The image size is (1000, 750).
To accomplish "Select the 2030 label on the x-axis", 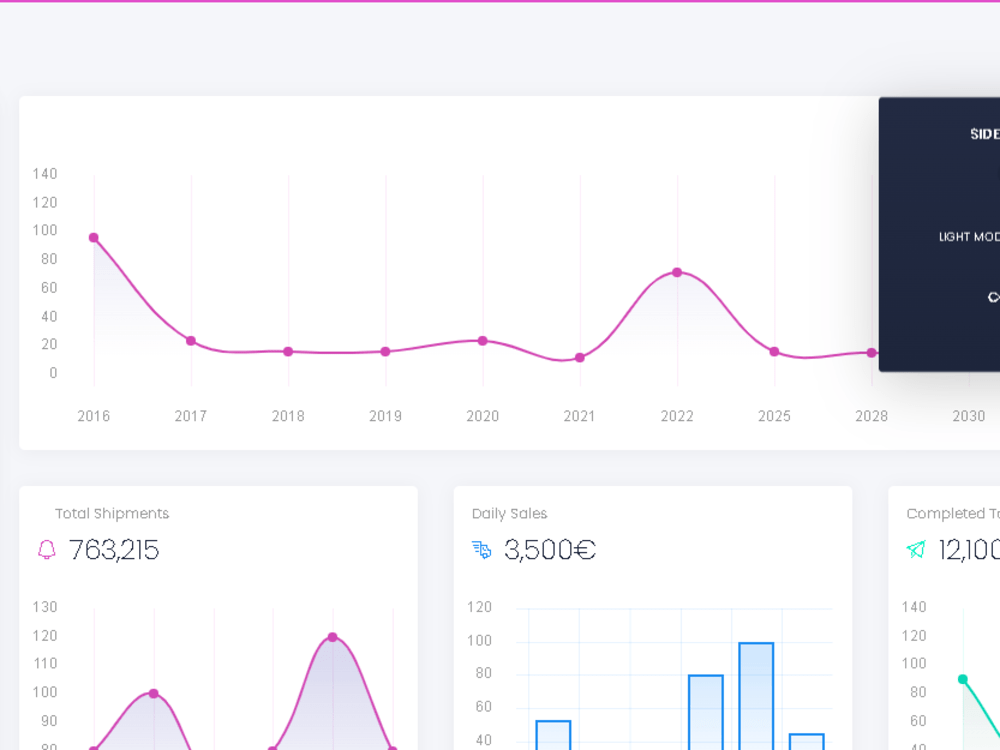I will pos(968,416).
